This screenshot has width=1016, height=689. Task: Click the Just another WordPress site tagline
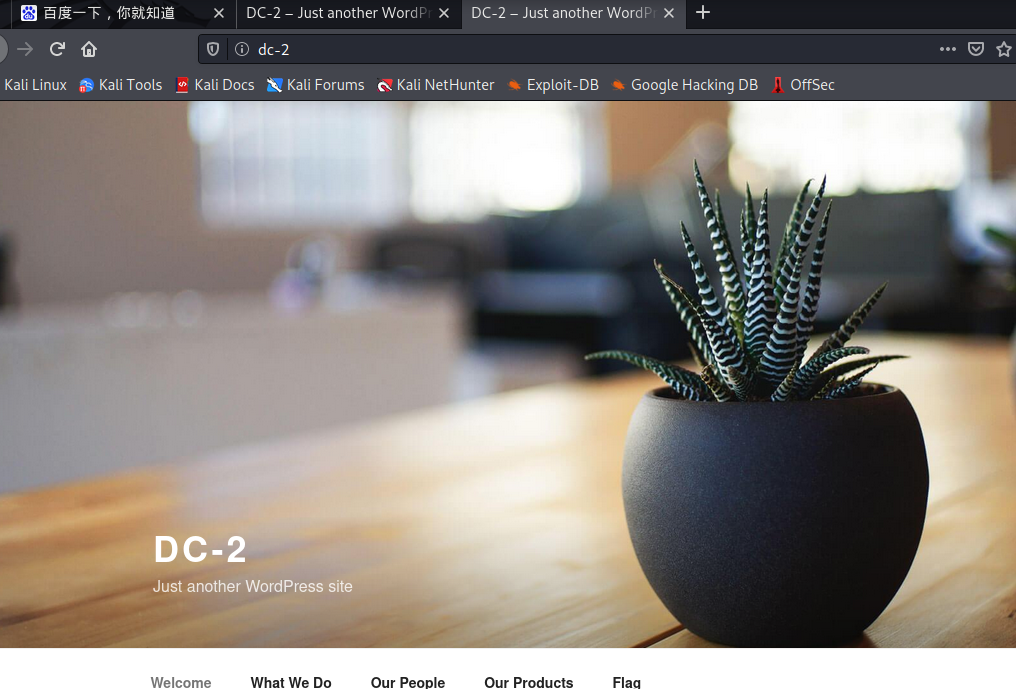tap(253, 587)
